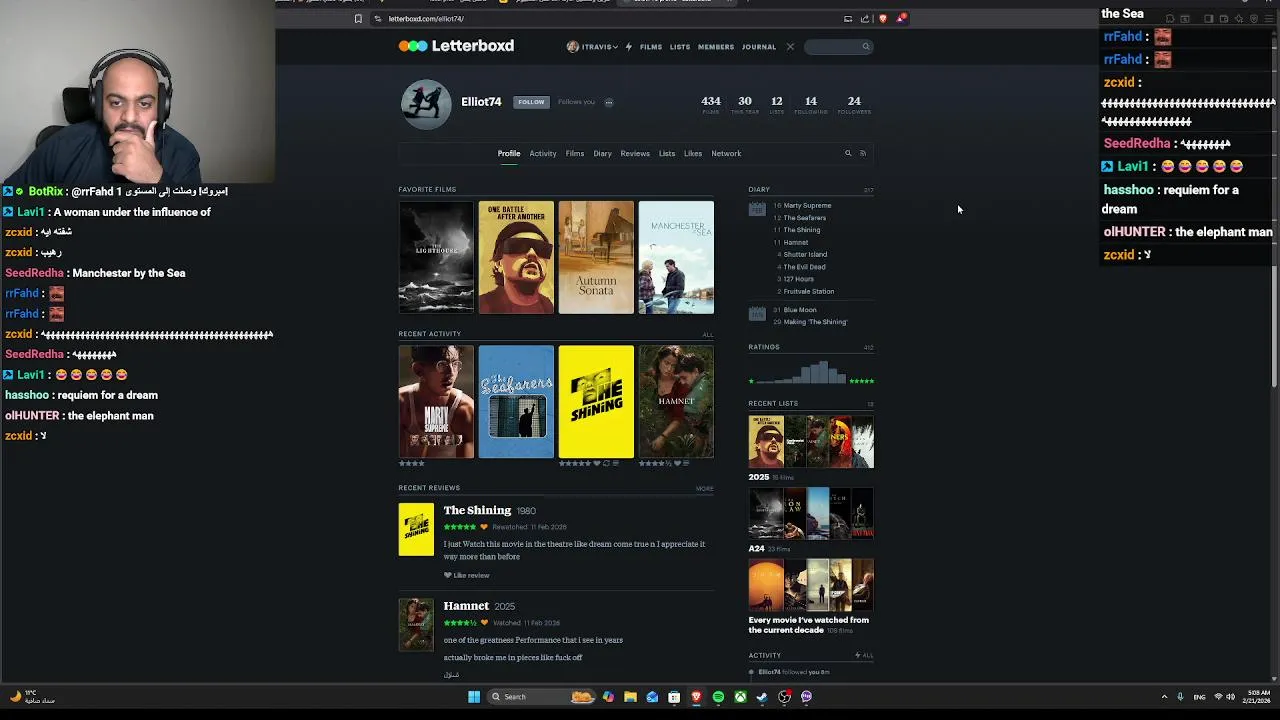Open Manchester by the Sea favorite poster
Screen dimensions: 1280x720
[676, 257]
